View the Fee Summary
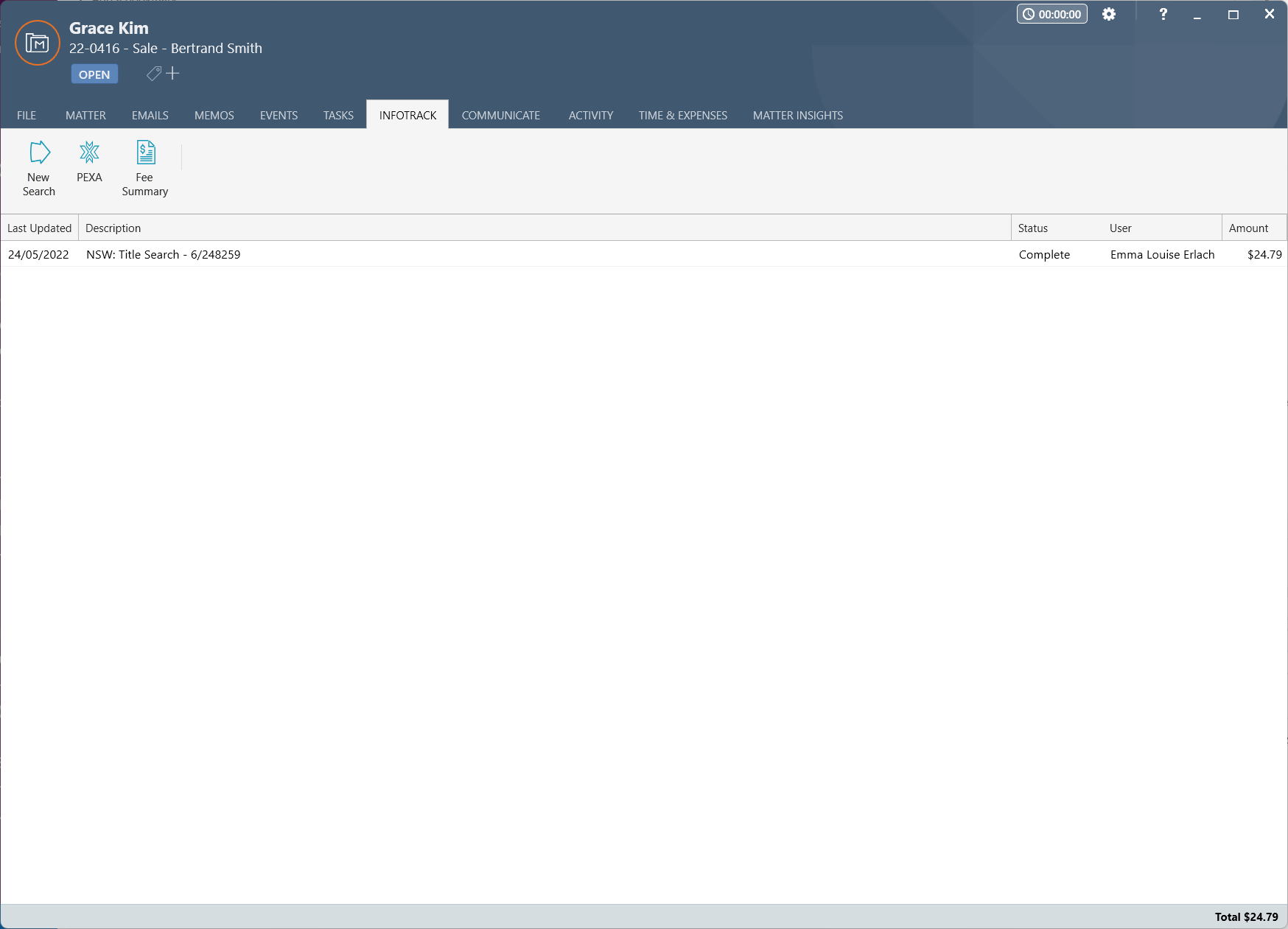 point(144,168)
